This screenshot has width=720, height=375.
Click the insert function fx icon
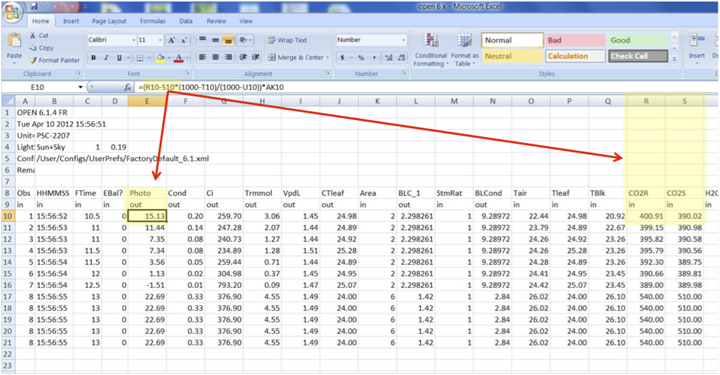click(x=128, y=87)
